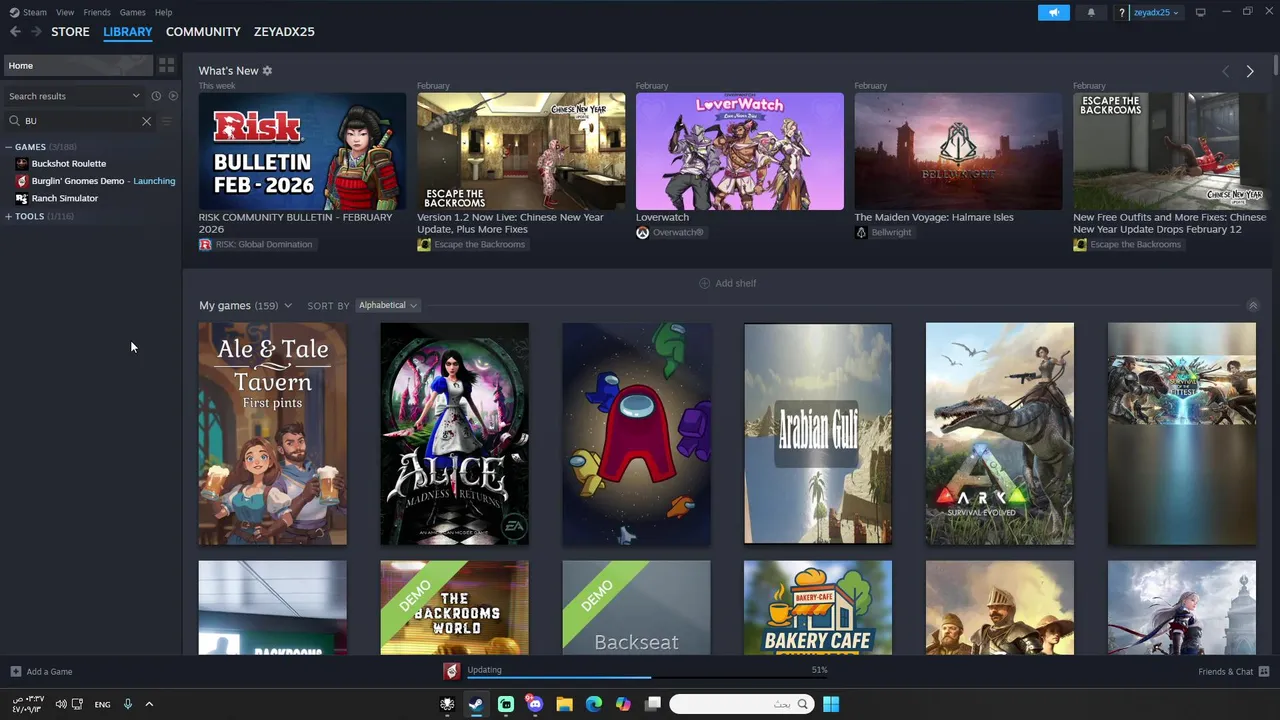Open File Explorer in taskbar
Screen dimensions: 1280x720
click(564, 704)
